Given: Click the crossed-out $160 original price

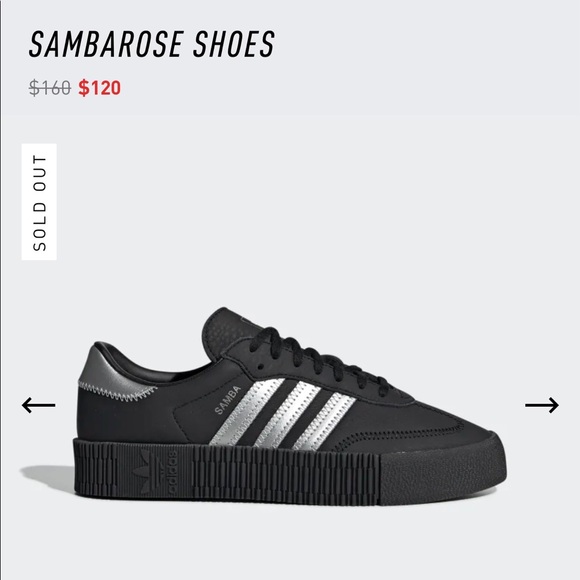Looking at the screenshot, I should click(x=50, y=88).
